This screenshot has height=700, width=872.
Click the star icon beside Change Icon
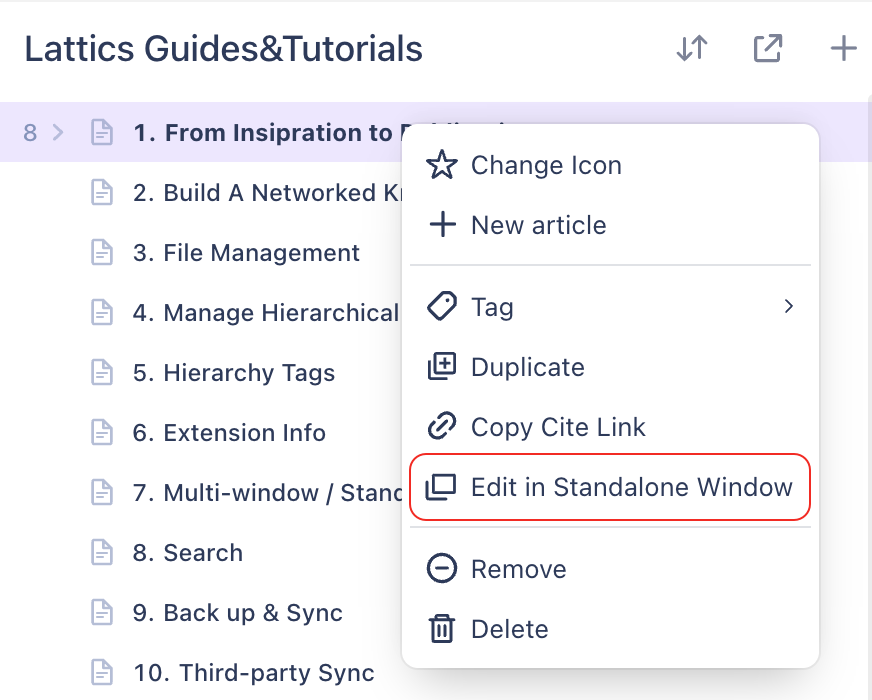pyautogui.click(x=442, y=165)
